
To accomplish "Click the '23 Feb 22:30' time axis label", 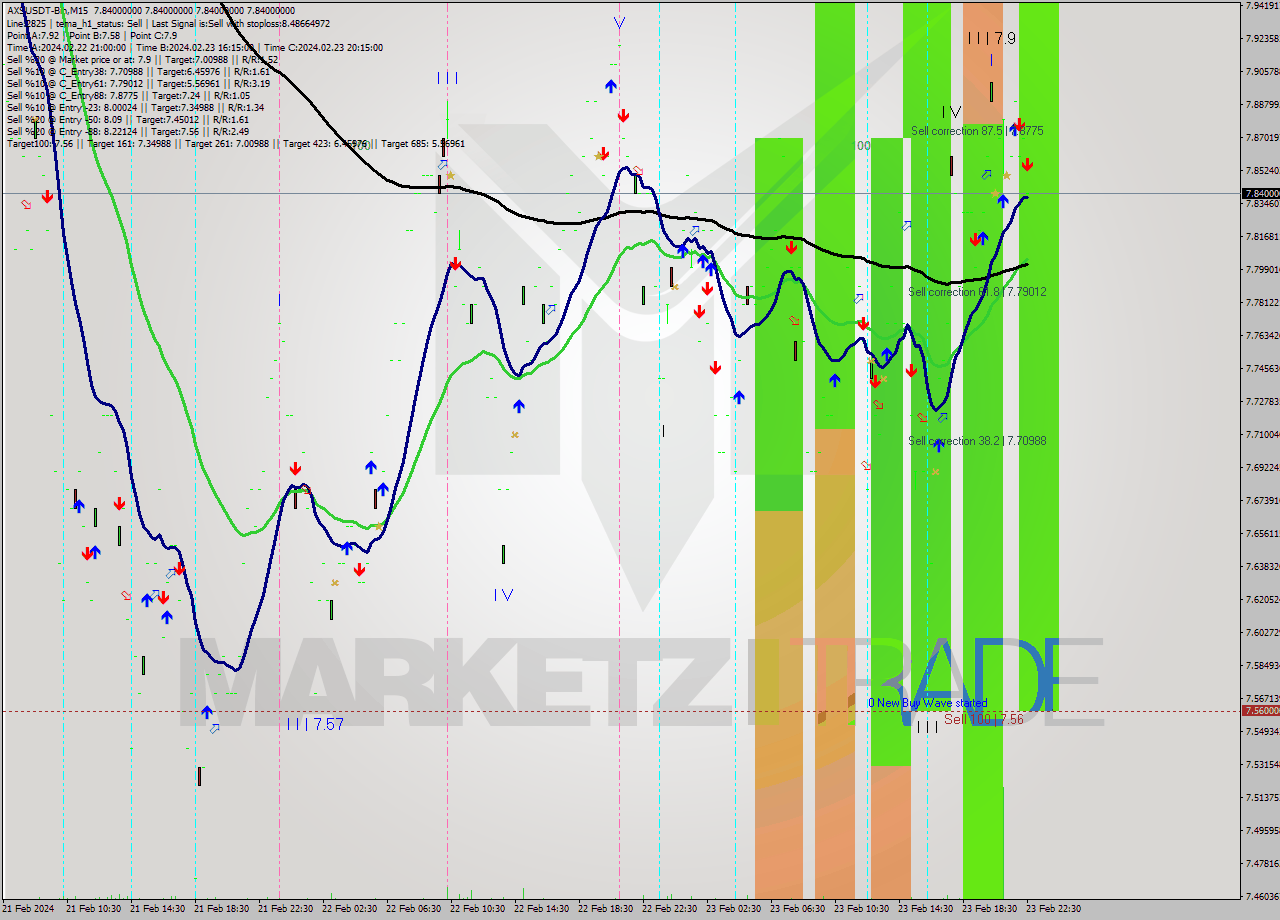I will point(1053,909).
